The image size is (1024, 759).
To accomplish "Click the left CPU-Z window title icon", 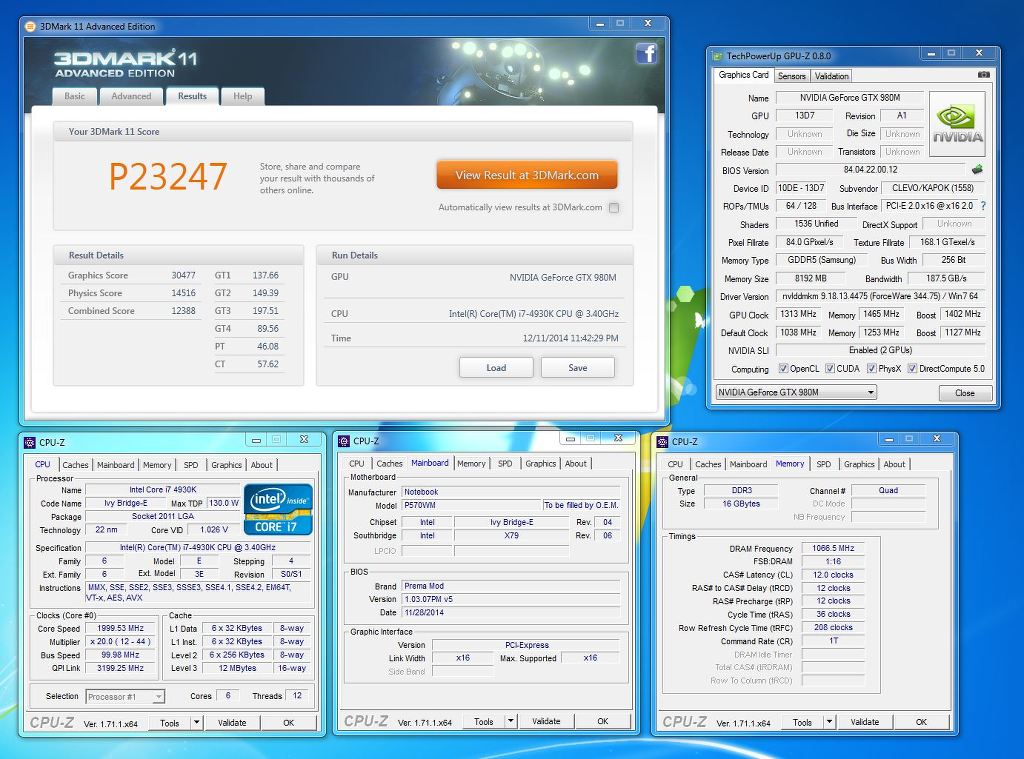I will tap(29, 442).
